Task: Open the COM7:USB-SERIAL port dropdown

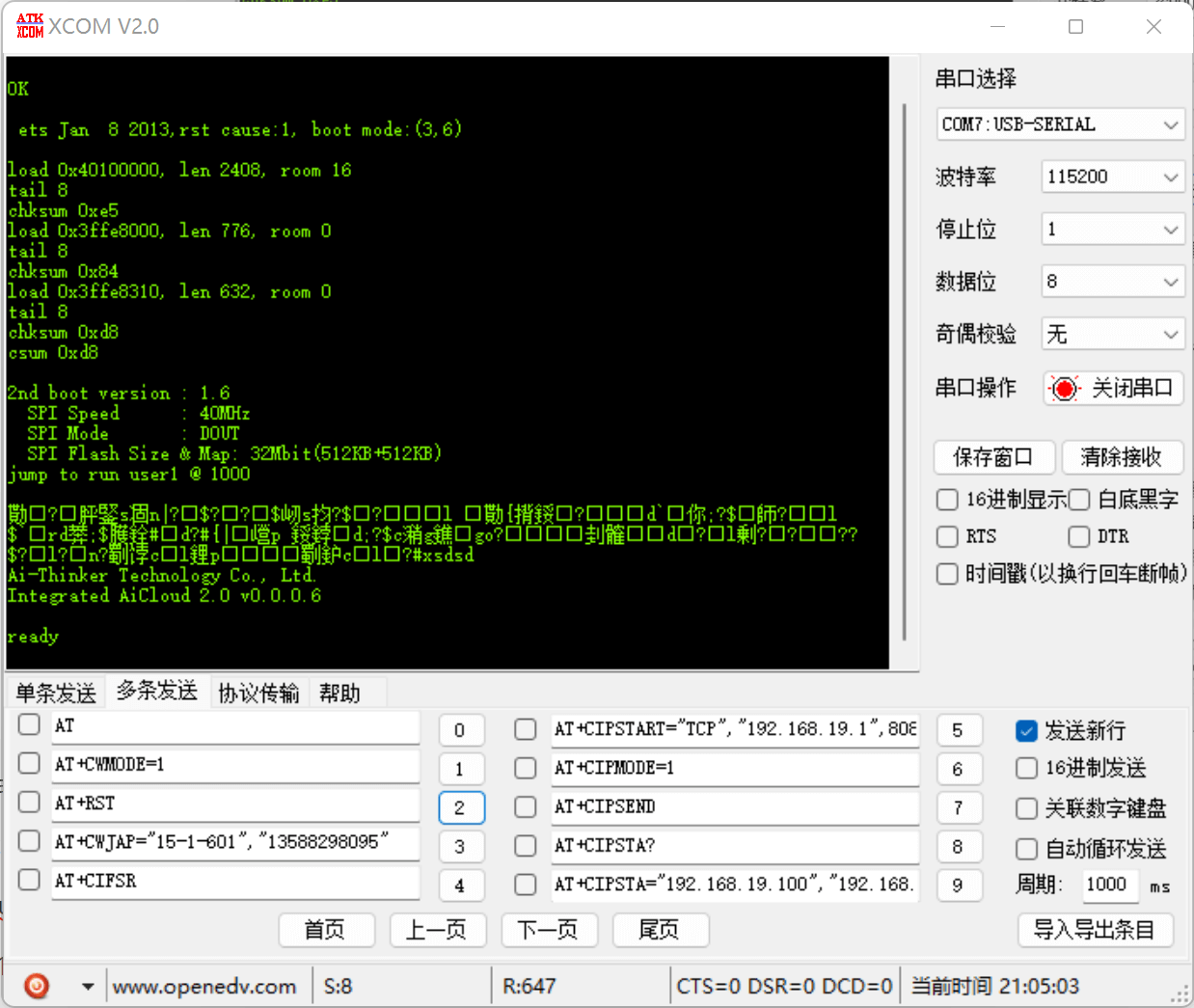Action: point(1060,124)
